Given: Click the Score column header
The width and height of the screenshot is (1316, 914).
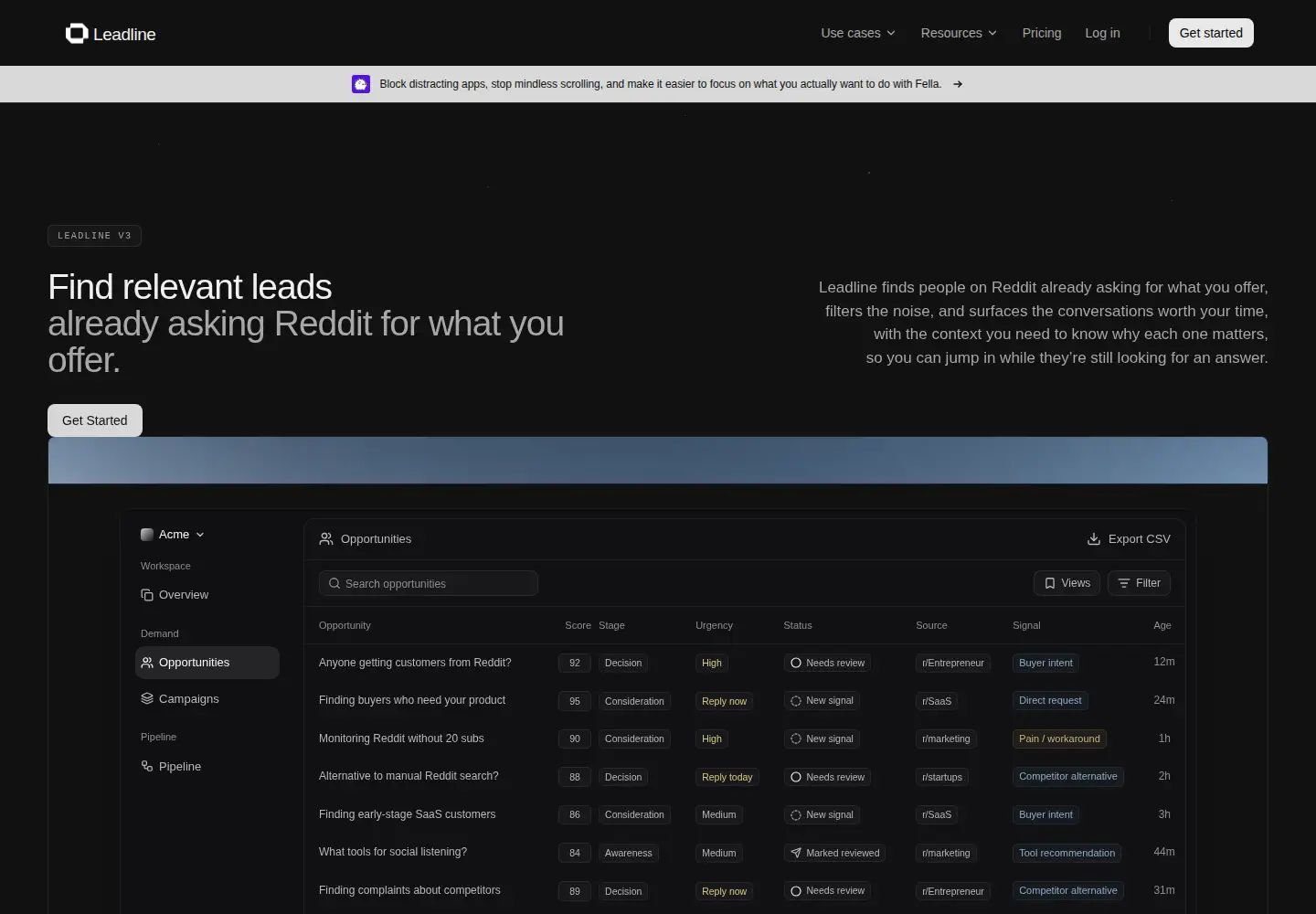Looking at the screenshot, I should (x=578, y=625).
